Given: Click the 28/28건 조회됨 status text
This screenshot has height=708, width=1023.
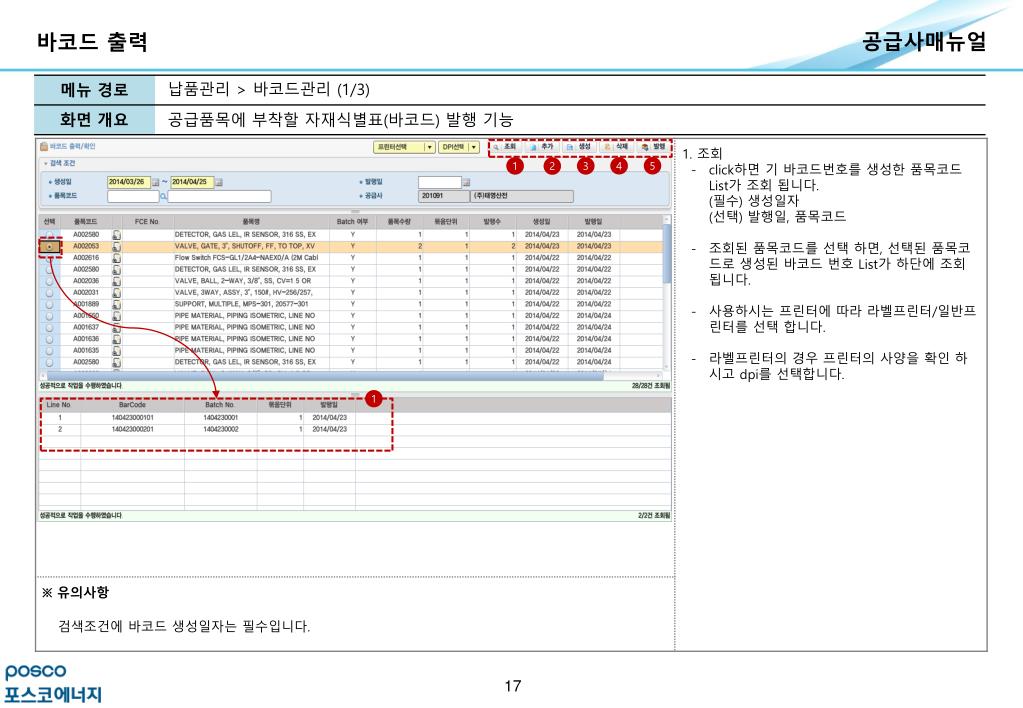Looking at the screenshot, I should coord(650,386).
